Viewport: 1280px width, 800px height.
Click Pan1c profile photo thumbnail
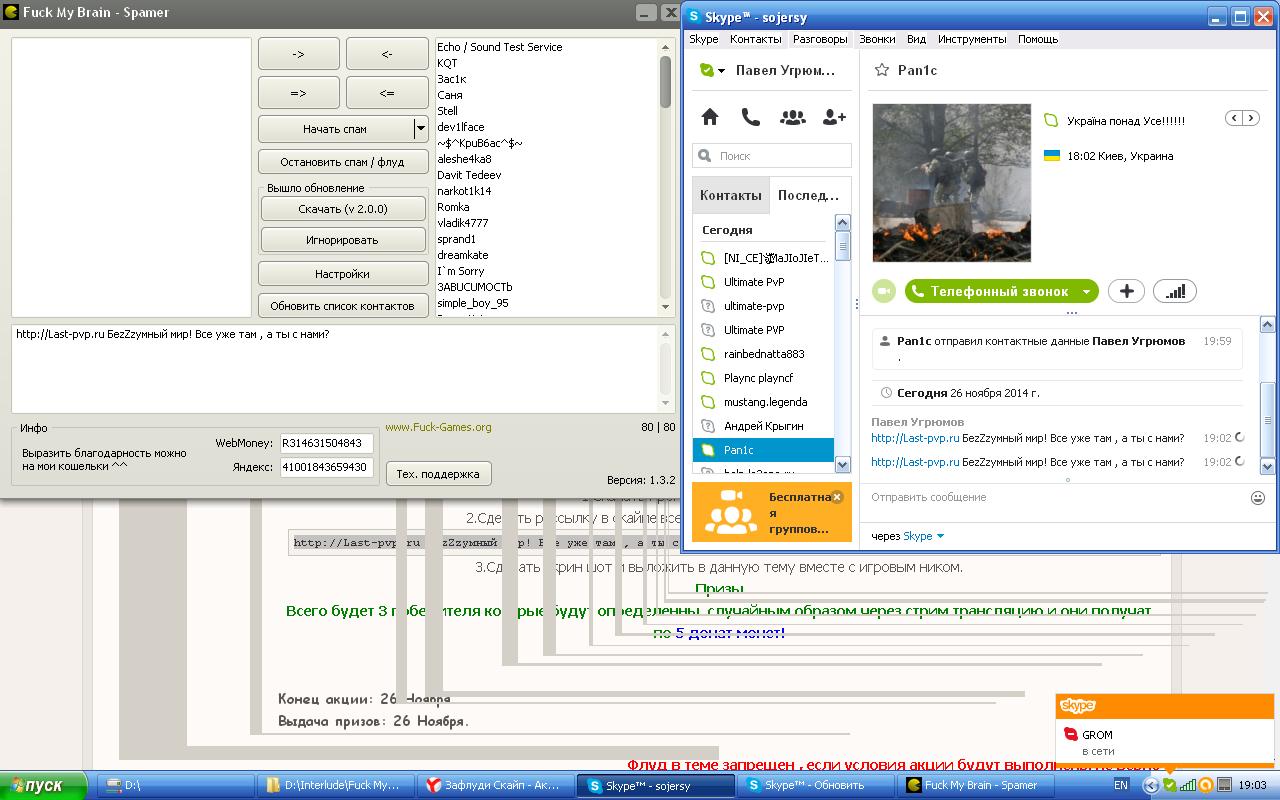click(x=951, y=183)
